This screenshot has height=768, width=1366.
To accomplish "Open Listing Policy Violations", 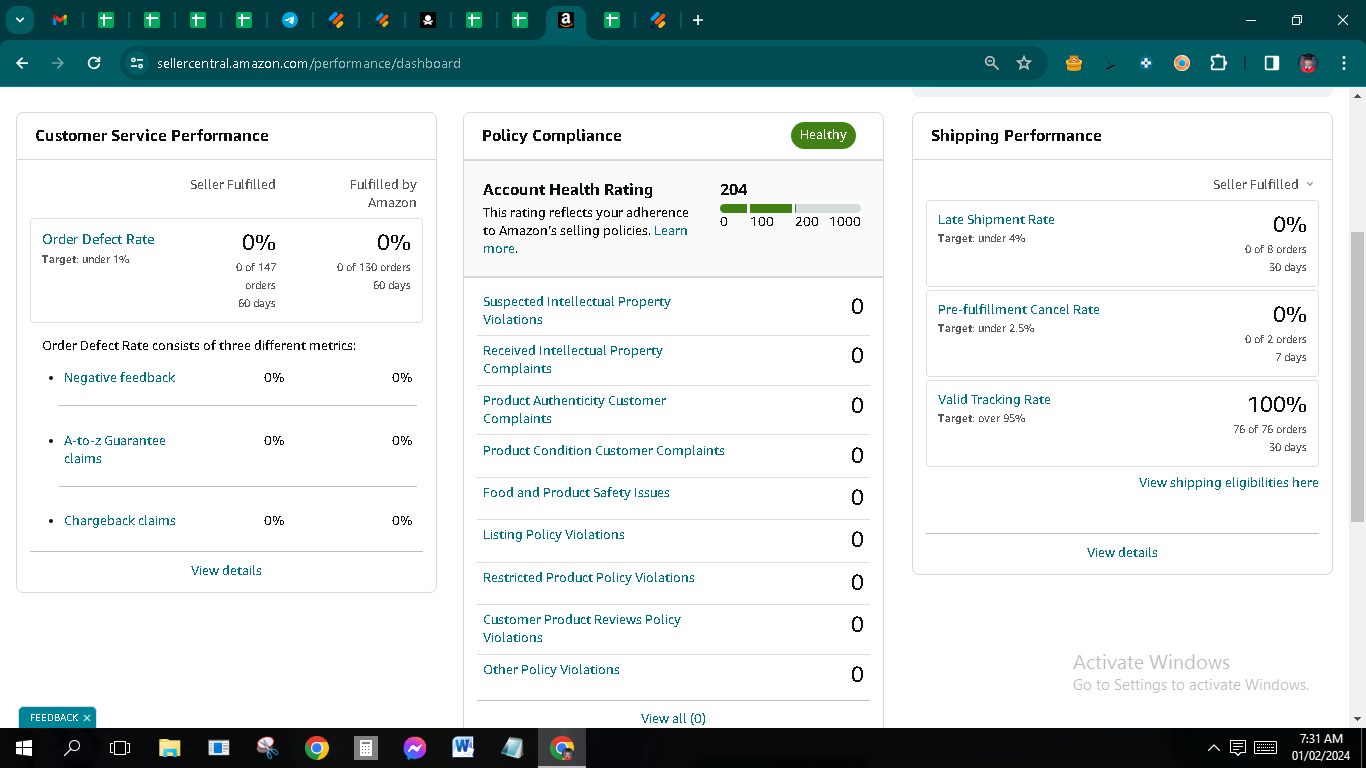I will click(x=554, y=534).
